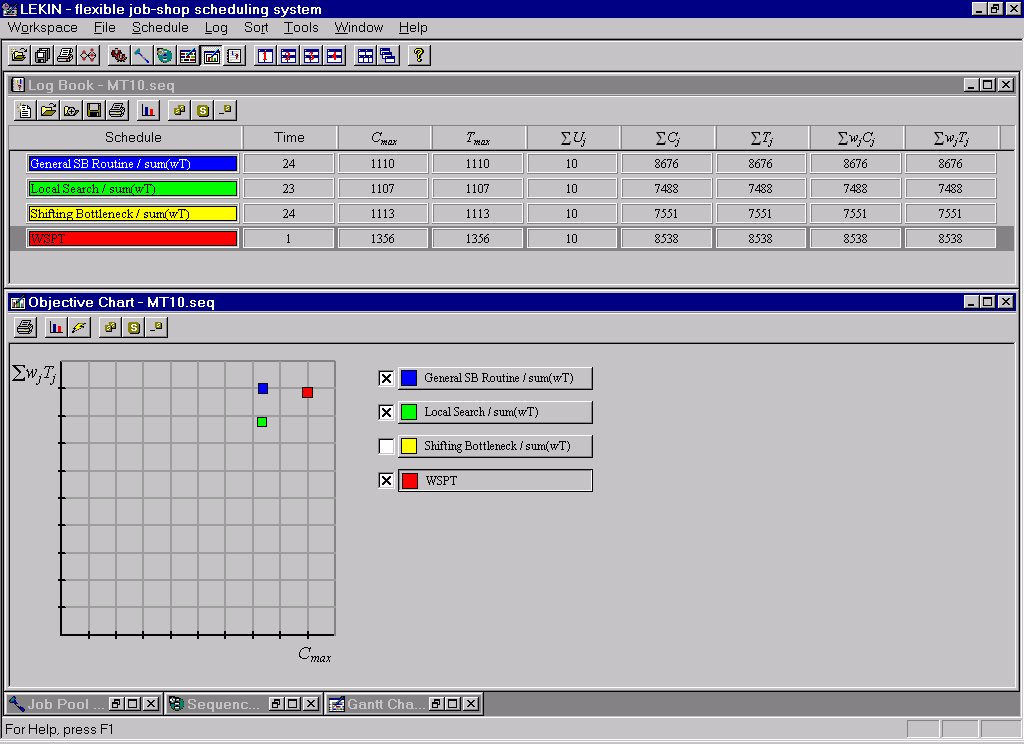Click the hammer icon in main toolbar
Viewport: 1024px width, 744px height.
pyautogui.click(x=141, y=56)
